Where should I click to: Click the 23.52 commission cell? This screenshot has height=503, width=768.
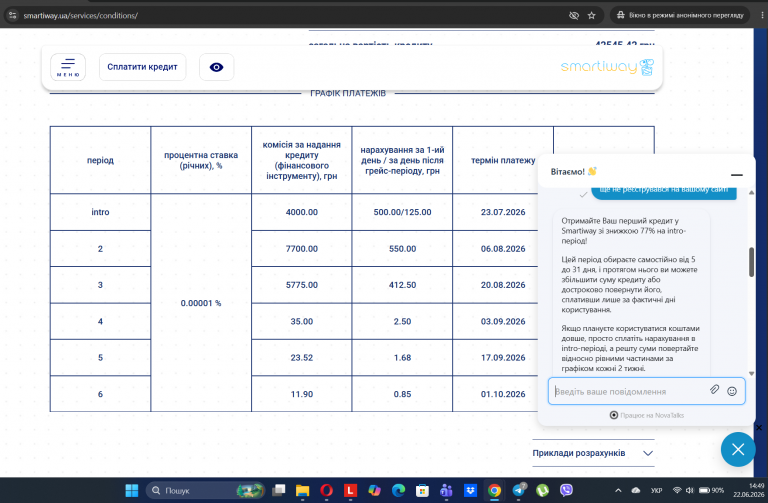tap(302, 358)
